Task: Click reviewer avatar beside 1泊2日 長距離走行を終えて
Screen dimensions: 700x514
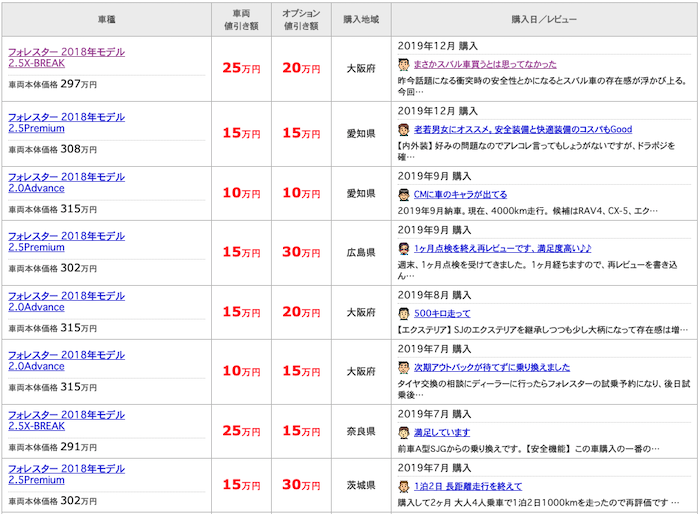Action: [x=404, y=486]
